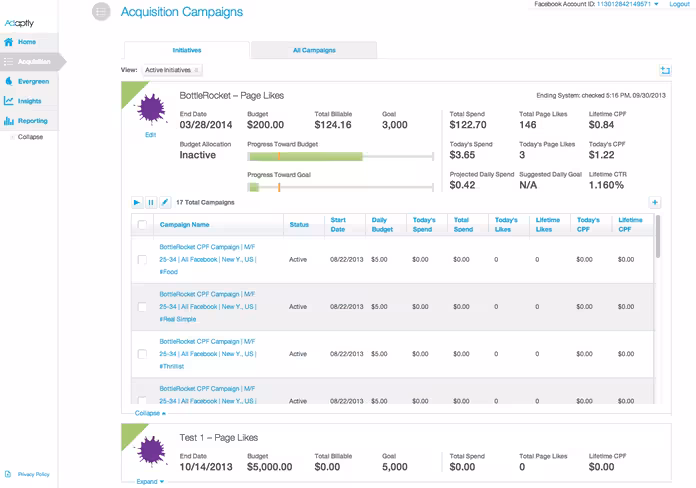Image resolution: width=696 pixels, height=488 pixels.
Task: Sort by Total Spend column header
Action: (463, 225)
